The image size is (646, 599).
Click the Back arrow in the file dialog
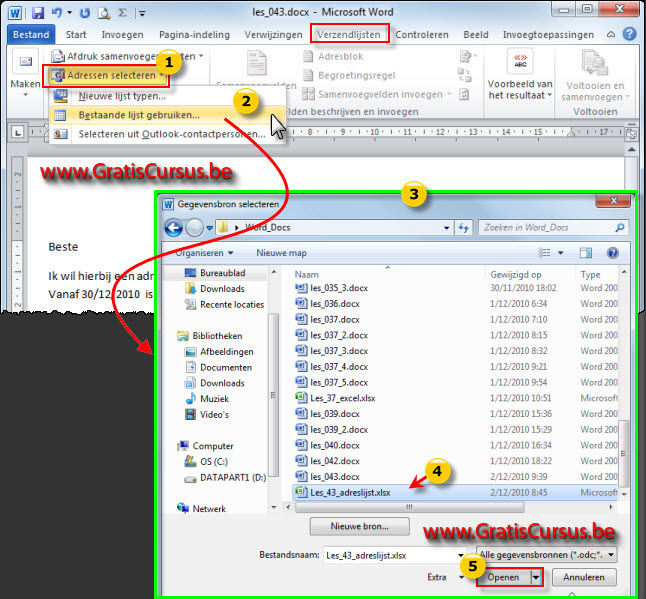[x=173, y=227]
